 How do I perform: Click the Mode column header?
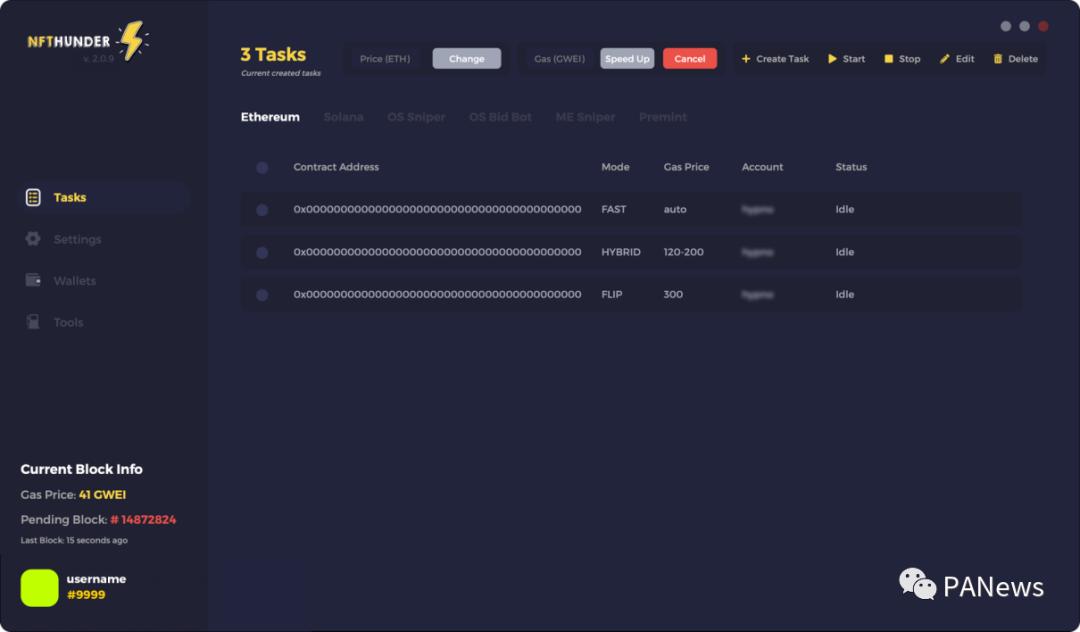(x=615, y=167)
